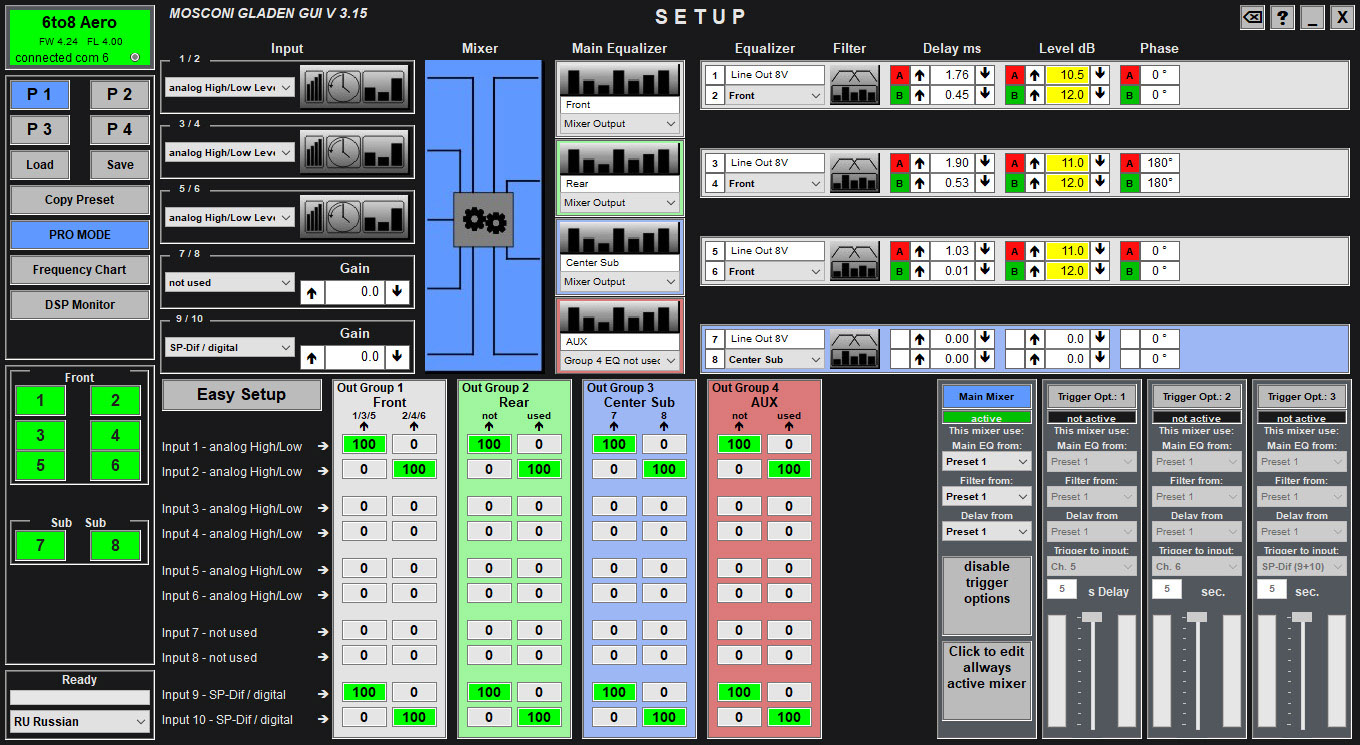Click Copy Preset button
Screen dimensions: 1360x745
[80, 200]
